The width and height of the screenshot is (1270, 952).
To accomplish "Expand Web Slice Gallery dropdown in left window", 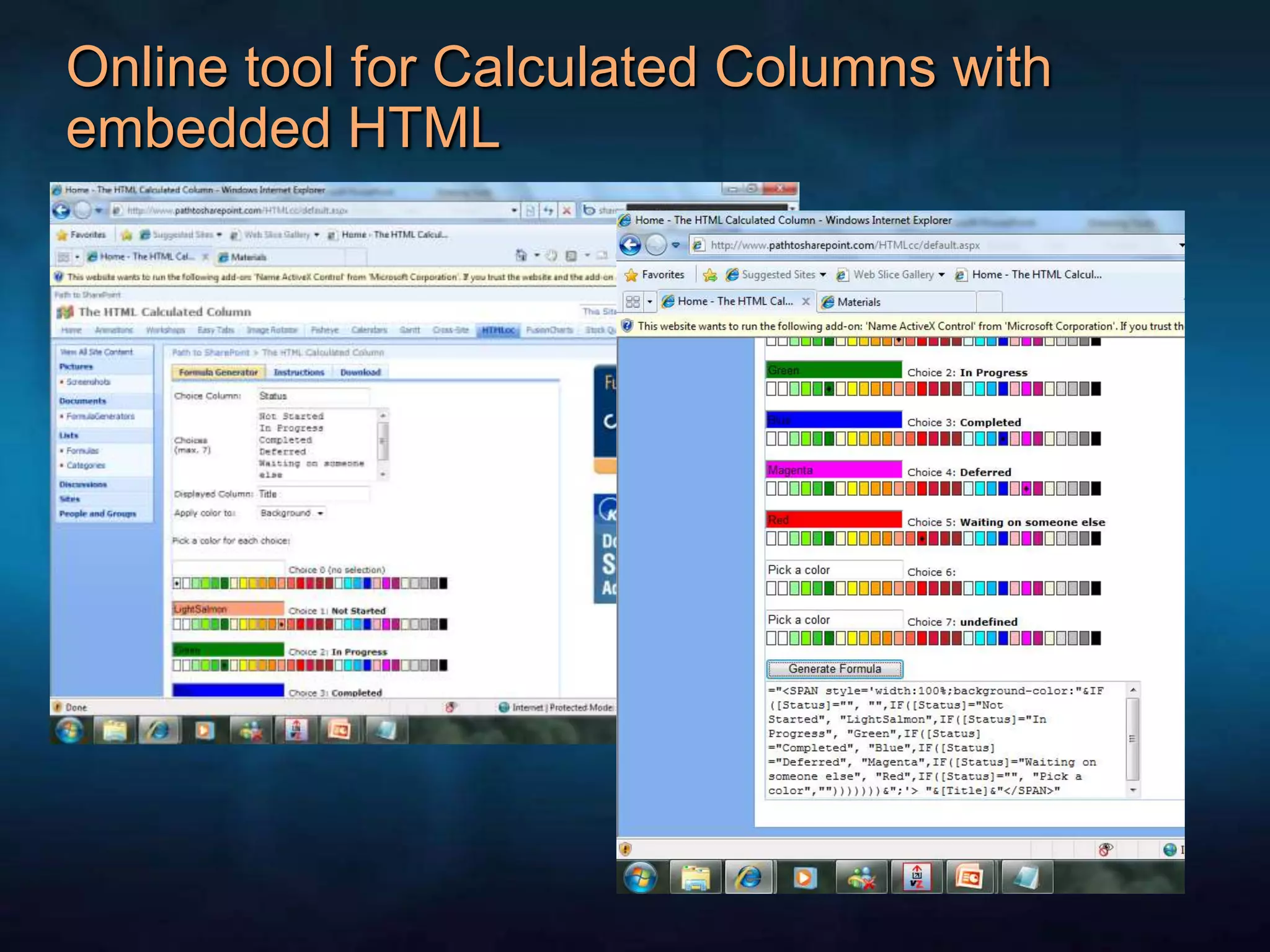I will 316,235.
